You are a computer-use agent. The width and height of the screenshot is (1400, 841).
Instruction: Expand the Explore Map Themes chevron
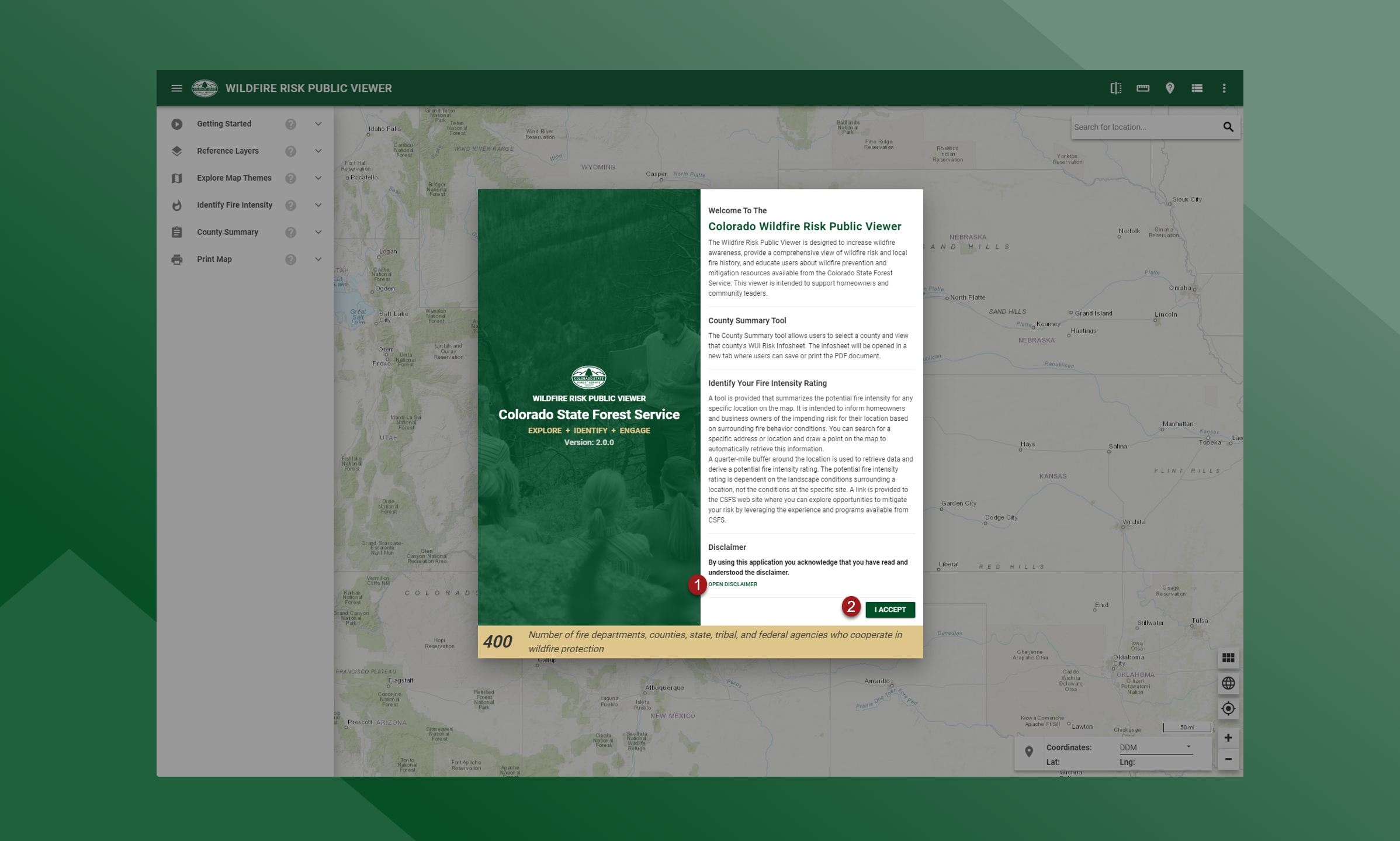coord(318,178)
